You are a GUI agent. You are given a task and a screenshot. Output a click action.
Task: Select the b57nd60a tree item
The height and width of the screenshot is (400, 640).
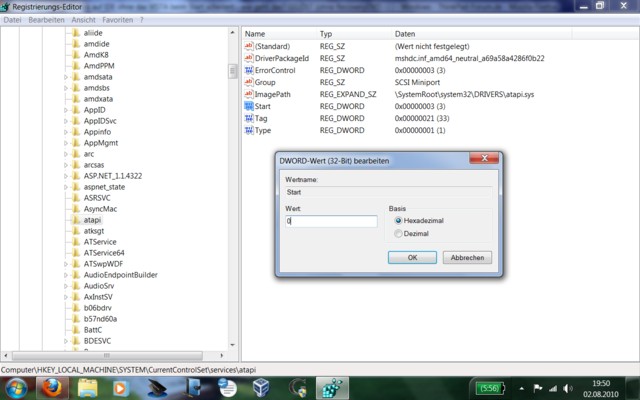pos(100,319)
